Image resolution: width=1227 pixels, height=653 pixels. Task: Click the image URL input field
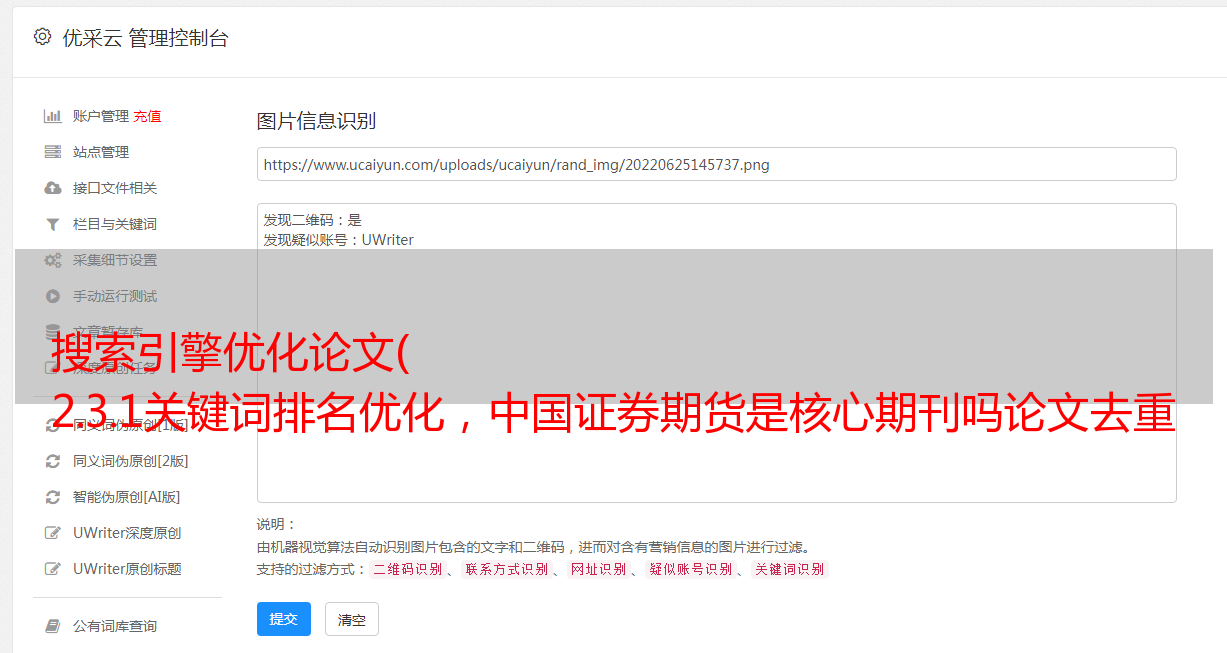716,164
